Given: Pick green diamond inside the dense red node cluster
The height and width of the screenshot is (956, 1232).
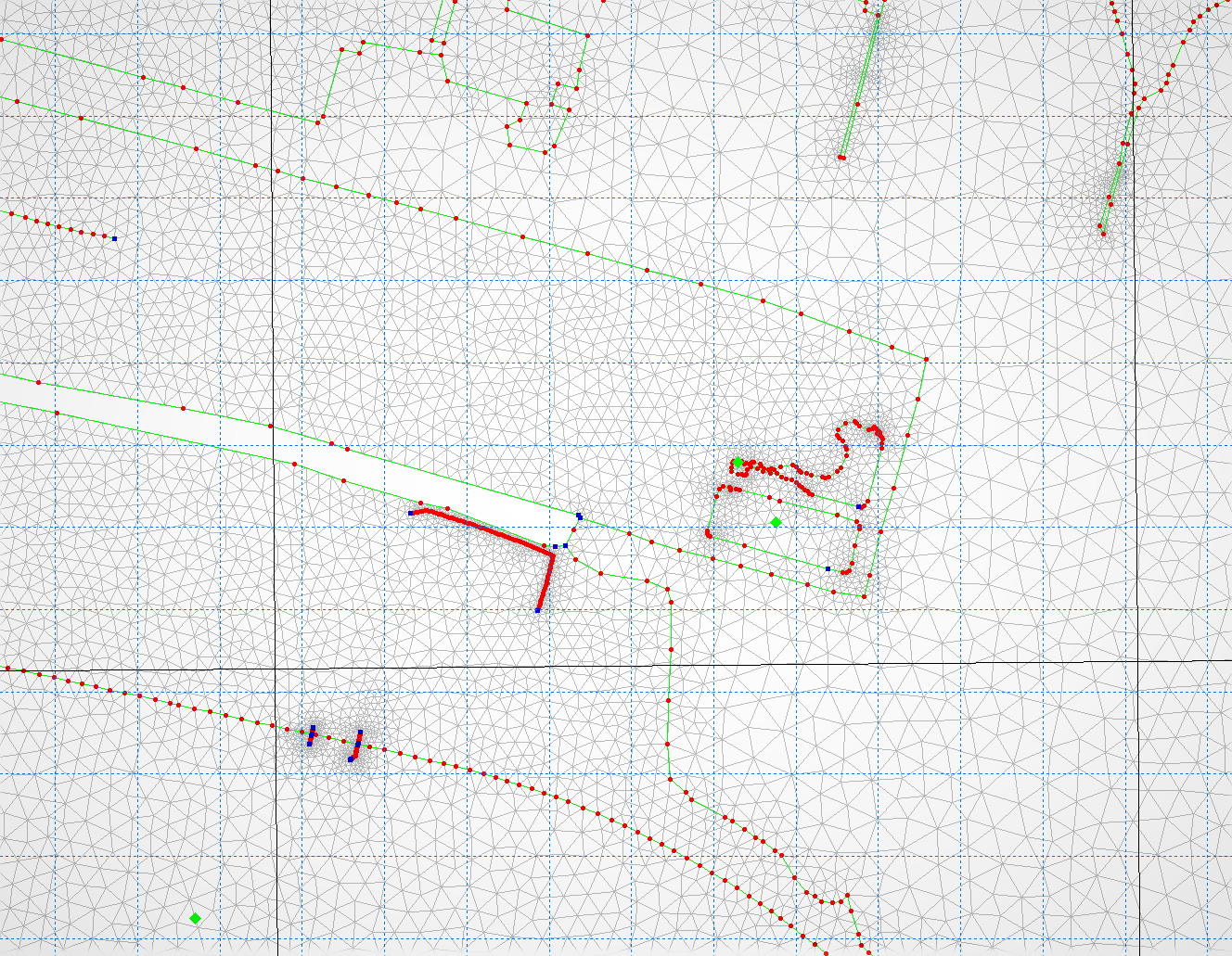Looking at the screenshot, I should pyautogui.click(x=738, y=462).
